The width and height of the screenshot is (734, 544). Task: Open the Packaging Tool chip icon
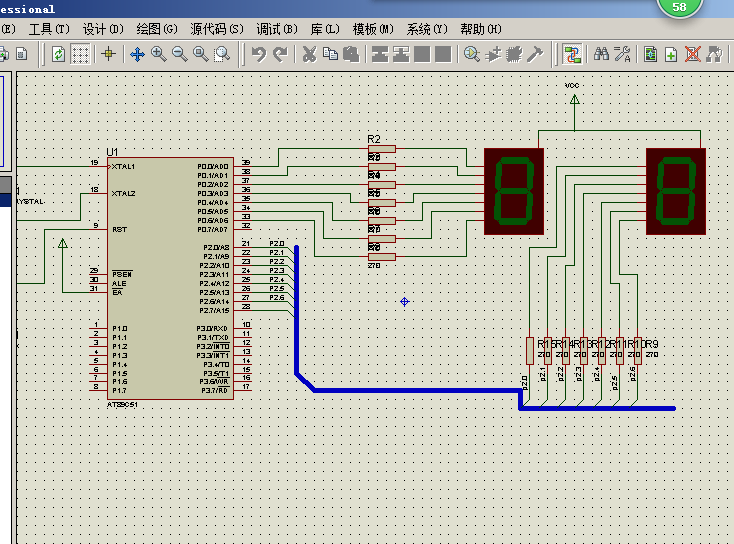(x=514, y=54)
